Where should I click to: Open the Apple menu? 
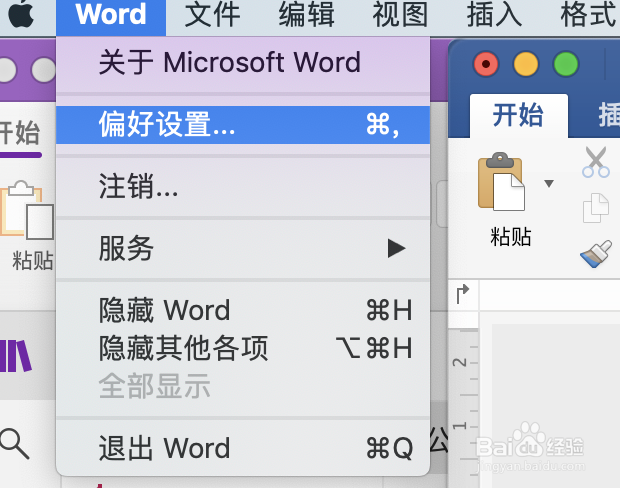21,15
